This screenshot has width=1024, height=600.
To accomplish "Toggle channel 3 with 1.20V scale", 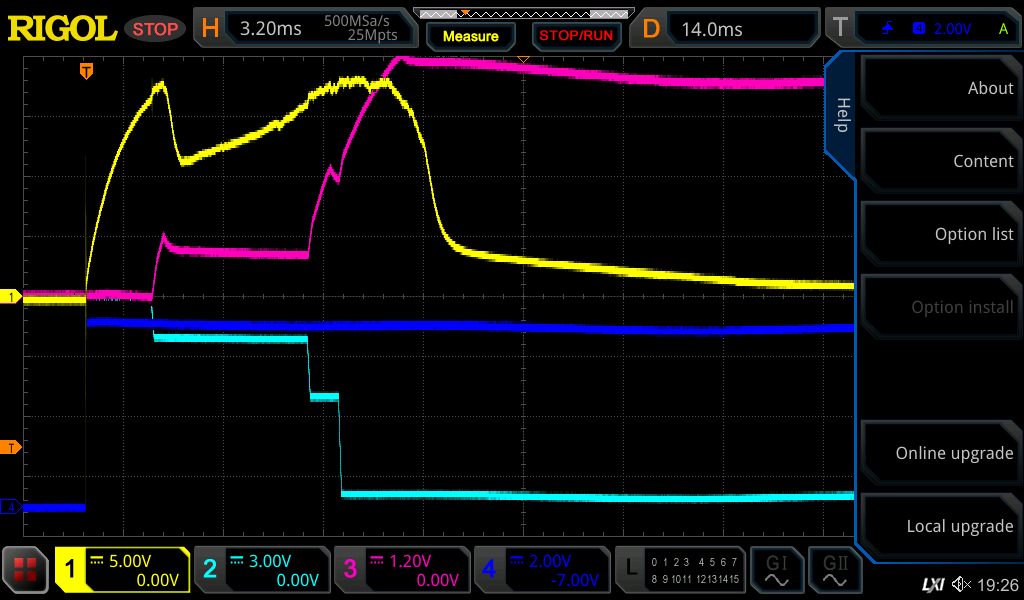I will pyautogui.click(x=402, y=570).
